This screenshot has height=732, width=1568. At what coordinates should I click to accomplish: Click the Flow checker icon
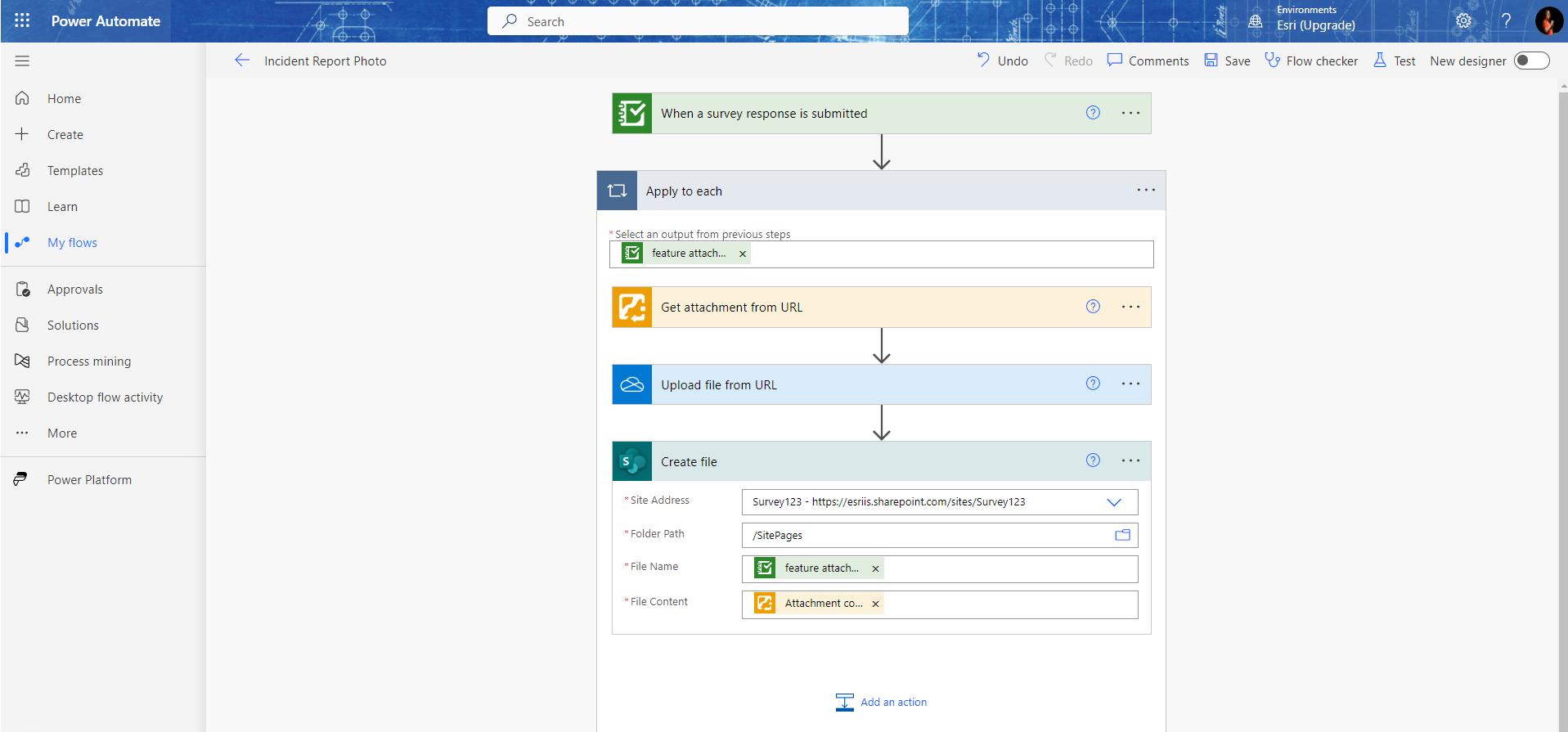pyautogui.click(x=1273, y=61)
